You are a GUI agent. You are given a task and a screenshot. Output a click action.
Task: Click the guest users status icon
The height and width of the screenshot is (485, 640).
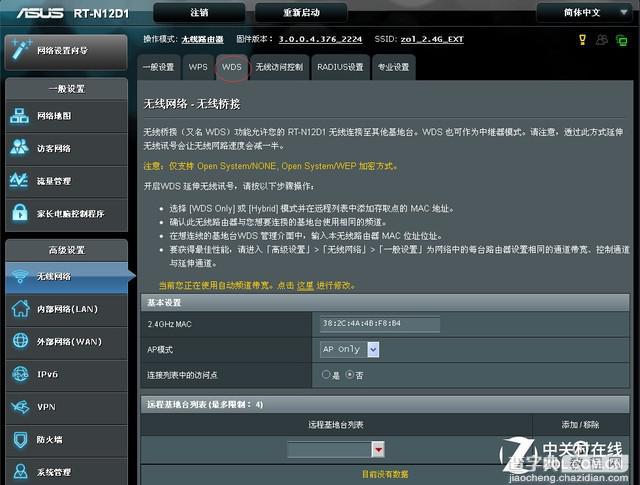(602, 40)
